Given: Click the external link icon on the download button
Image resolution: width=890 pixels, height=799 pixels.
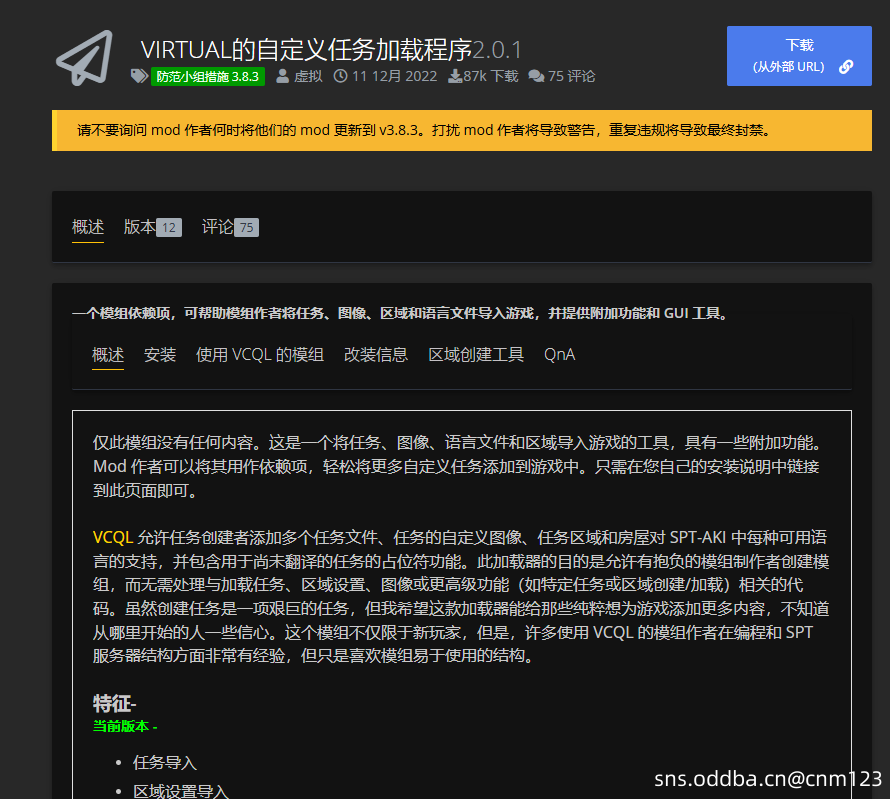Looking at the screenshot, I should [845, 66].
